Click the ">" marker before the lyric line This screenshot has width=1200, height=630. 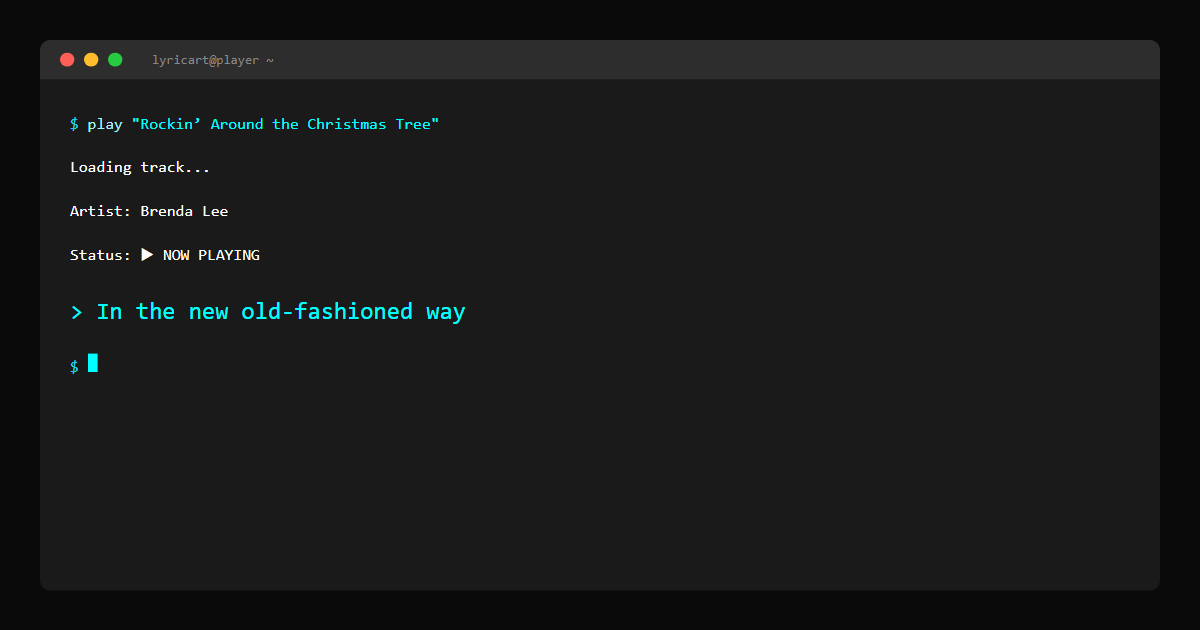click(76, 312)
